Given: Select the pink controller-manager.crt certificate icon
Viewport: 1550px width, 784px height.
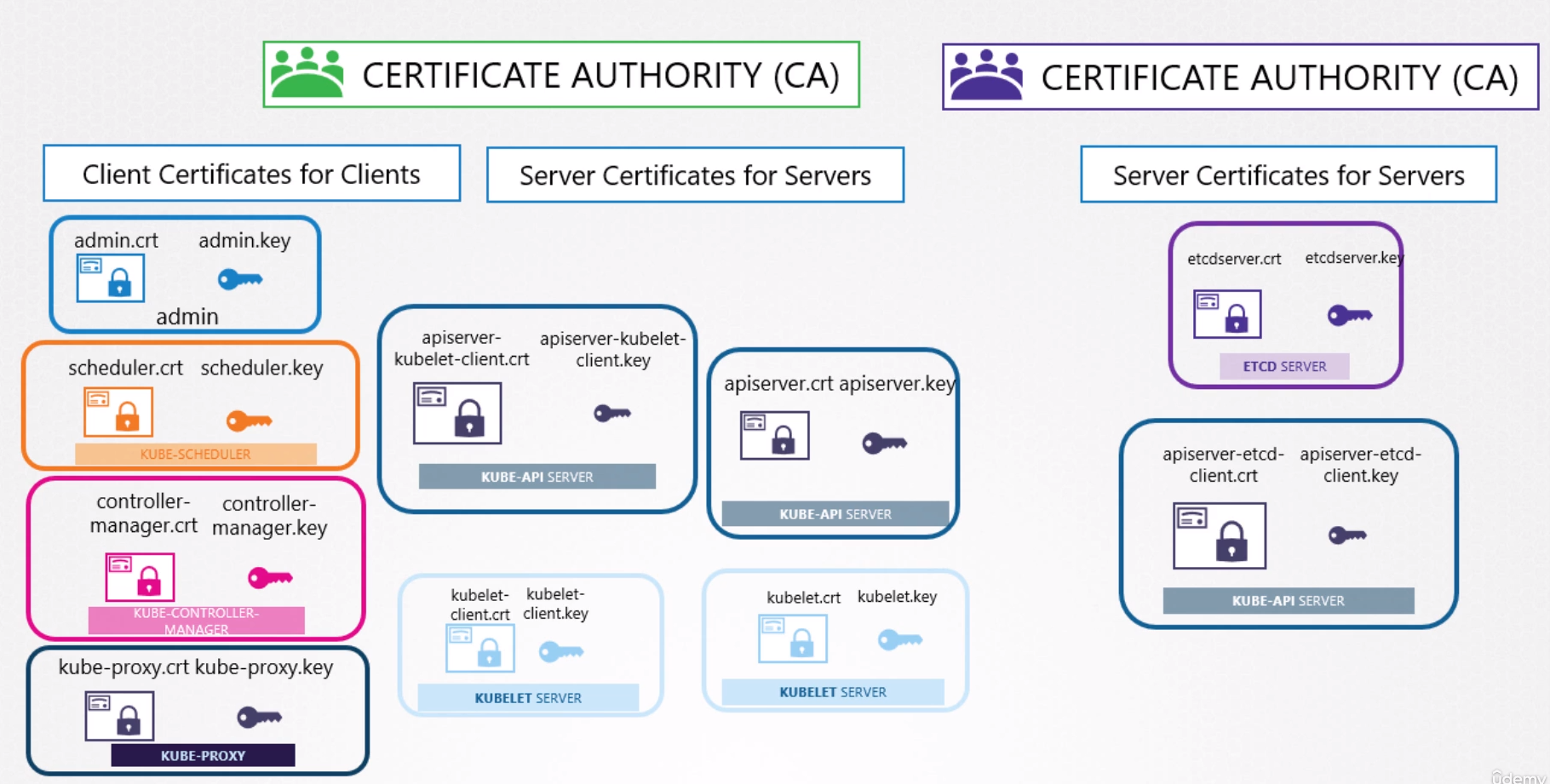Looking at the screenshot, I should [x=140, y=576].
